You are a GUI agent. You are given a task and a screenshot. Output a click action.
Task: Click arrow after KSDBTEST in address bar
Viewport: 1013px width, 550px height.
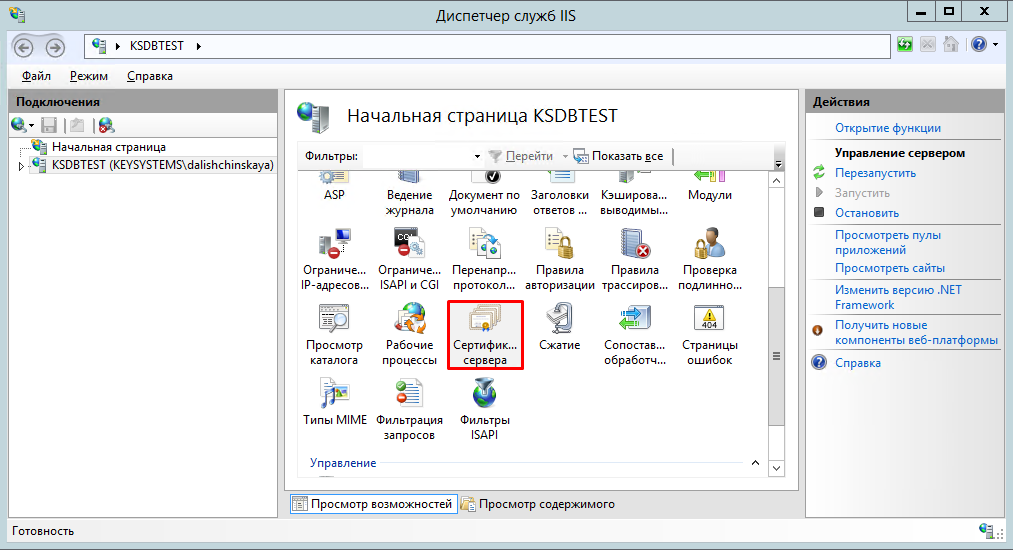[x=198, y=46]
